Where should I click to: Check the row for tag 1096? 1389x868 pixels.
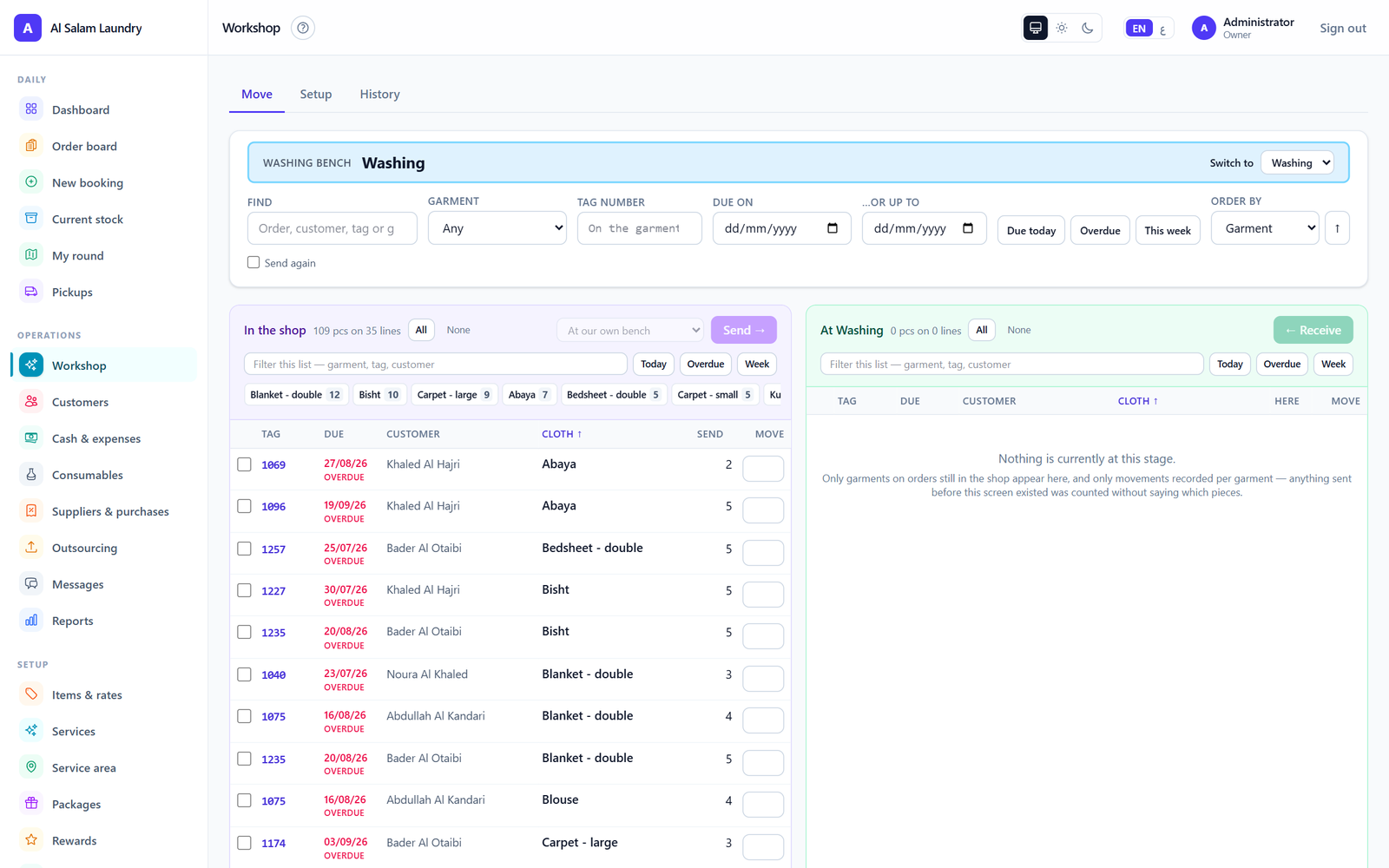point(245,506)
